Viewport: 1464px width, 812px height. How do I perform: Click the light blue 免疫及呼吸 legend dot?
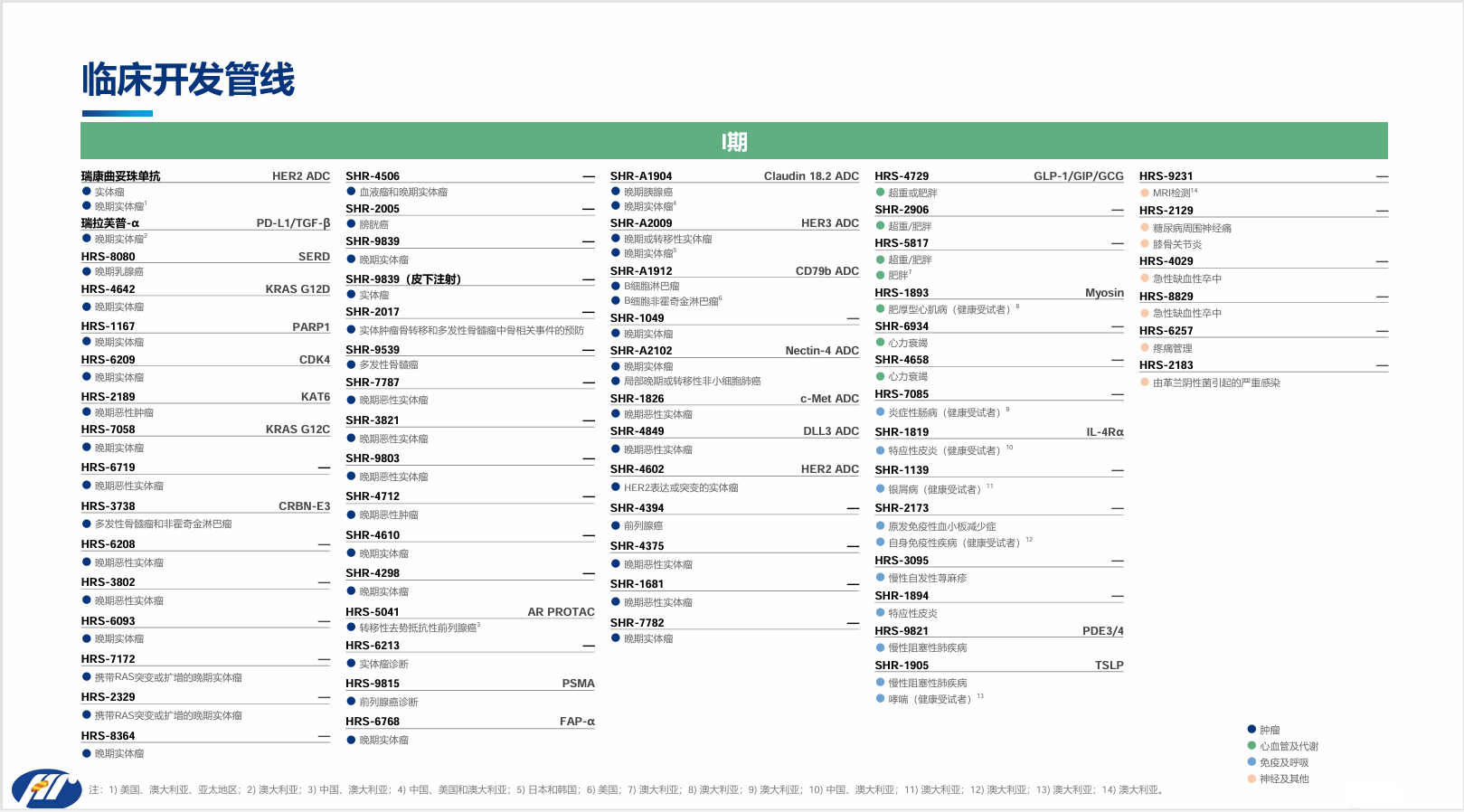tap(1251, 762)
